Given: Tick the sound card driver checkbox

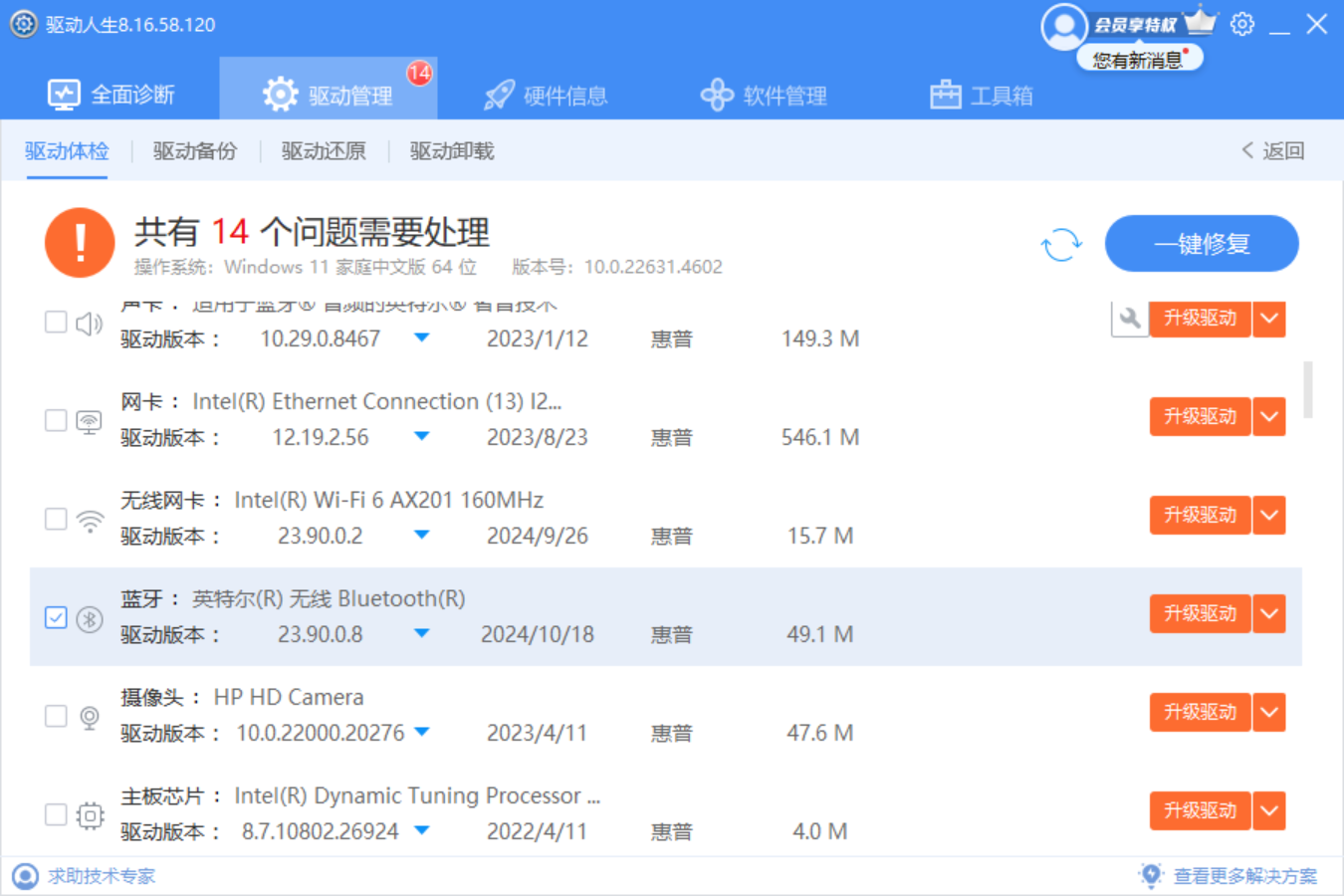Looking at the screenshot, I should coord(56,322).
